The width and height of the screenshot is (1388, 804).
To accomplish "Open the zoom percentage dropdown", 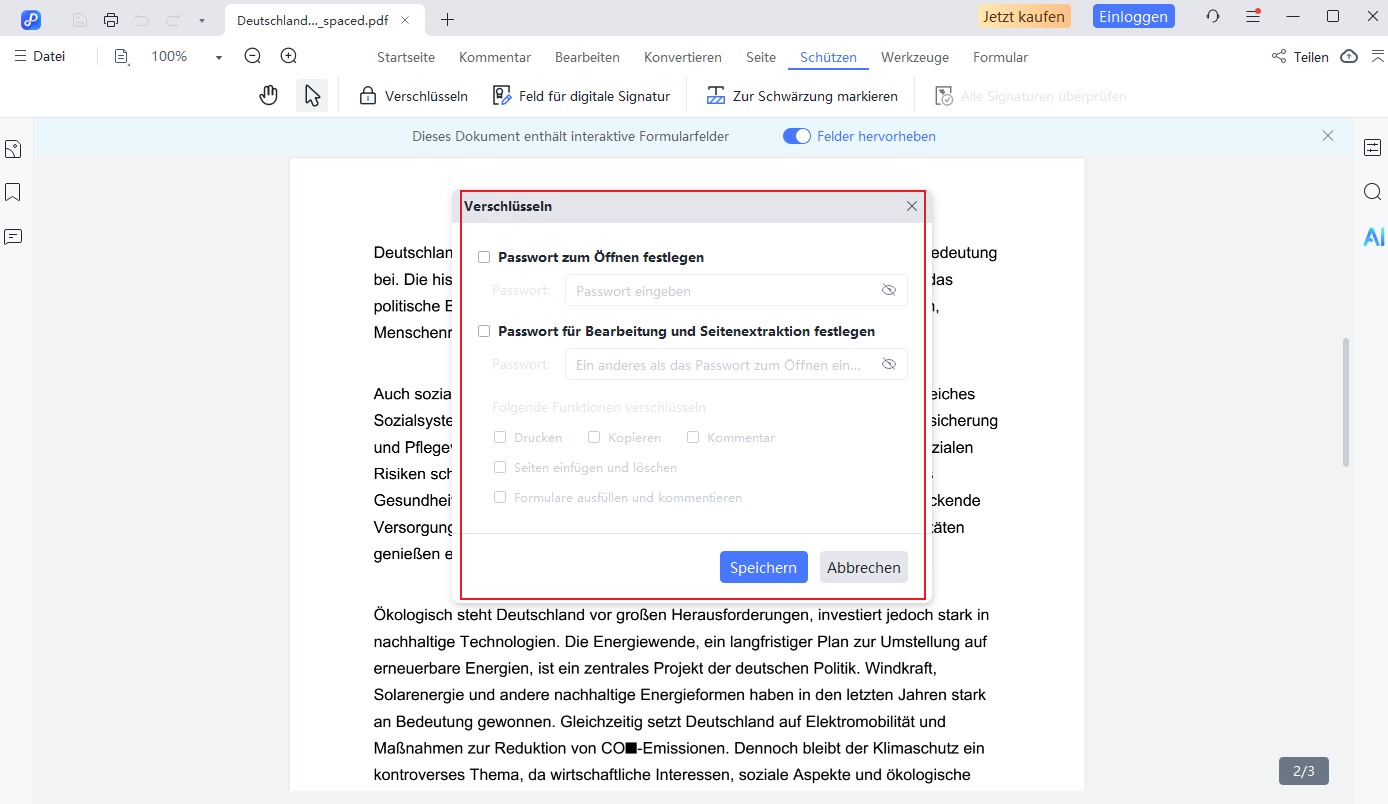I will pyautogui.click(x=217, y=57).
